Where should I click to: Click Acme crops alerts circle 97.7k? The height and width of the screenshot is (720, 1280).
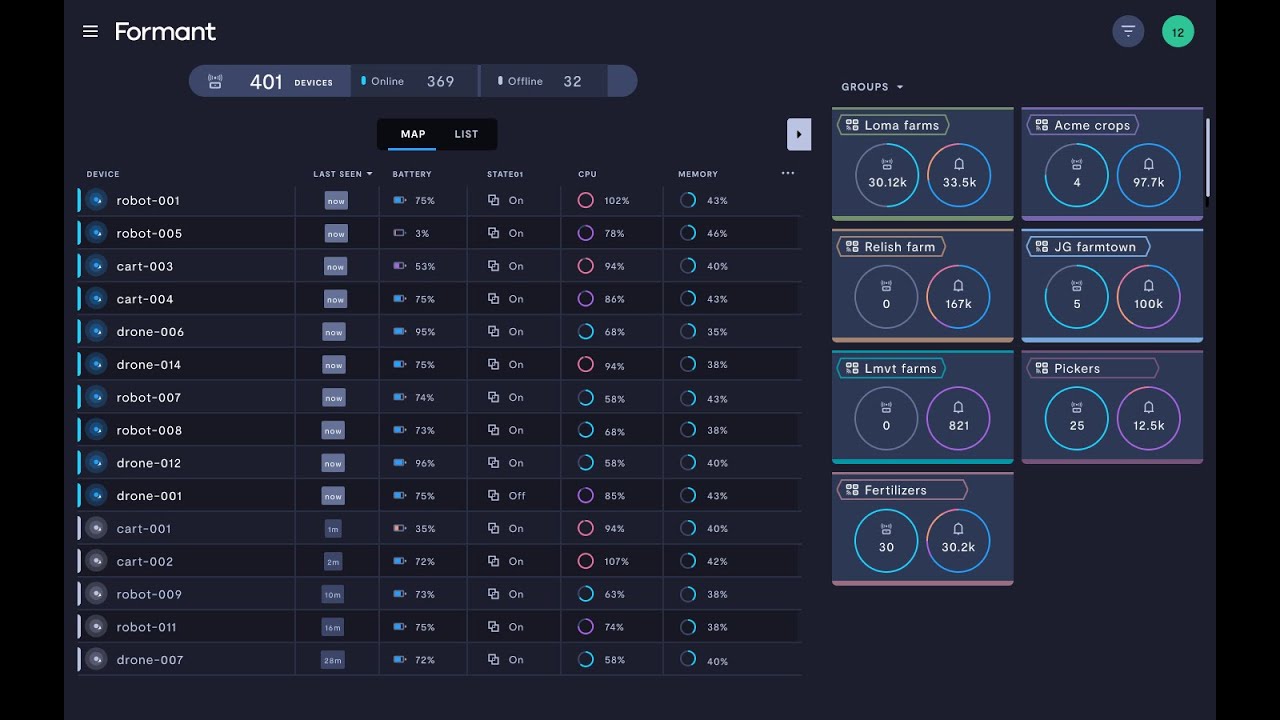click(x=1149, y=175)
